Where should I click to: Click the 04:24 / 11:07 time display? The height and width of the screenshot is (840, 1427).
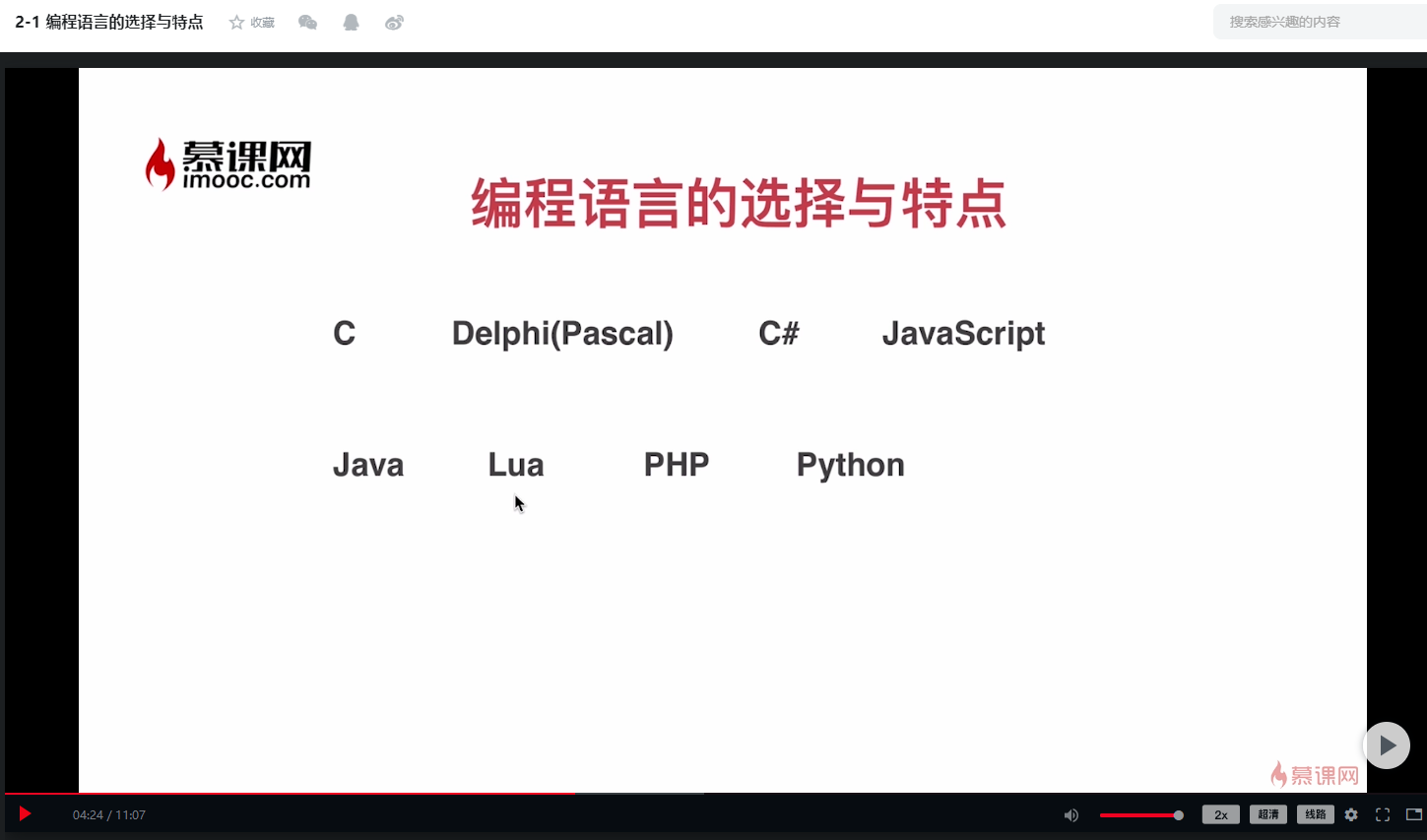click(x=109, y=815)
